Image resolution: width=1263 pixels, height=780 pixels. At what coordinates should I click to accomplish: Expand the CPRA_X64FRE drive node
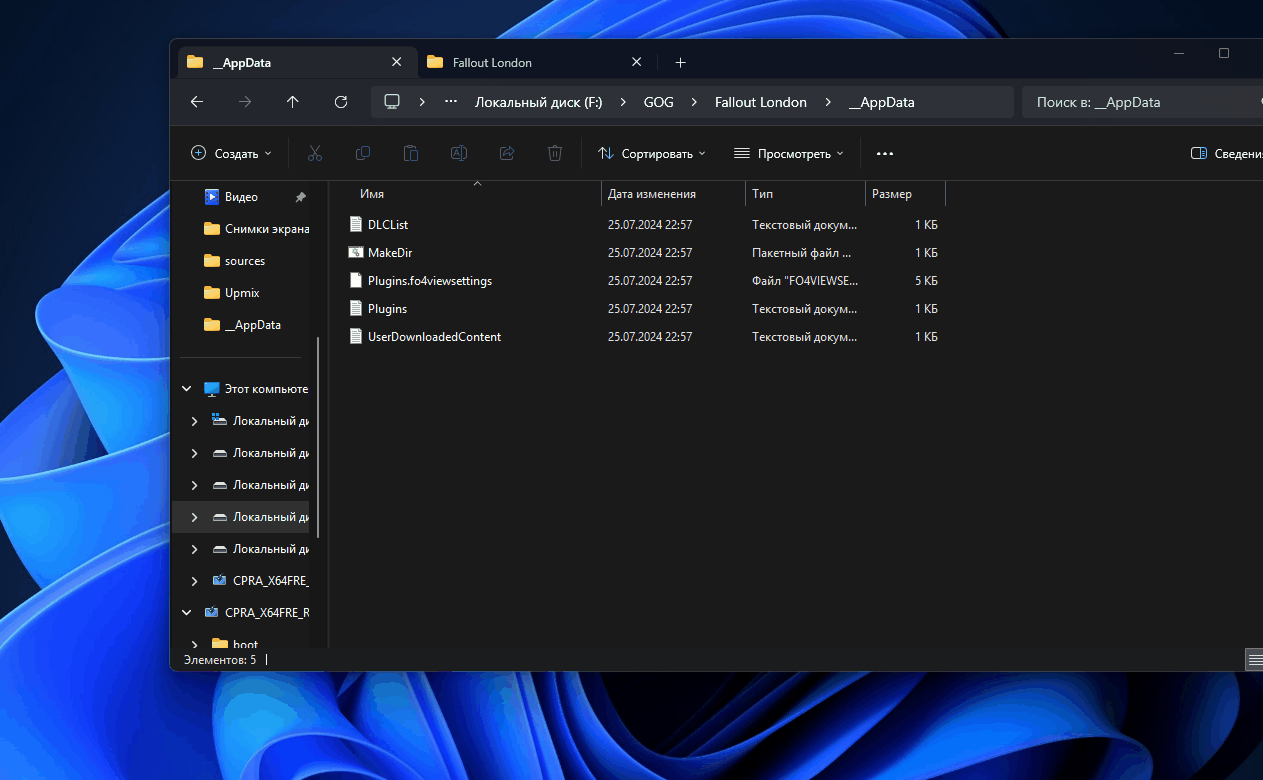coord(194,581)
